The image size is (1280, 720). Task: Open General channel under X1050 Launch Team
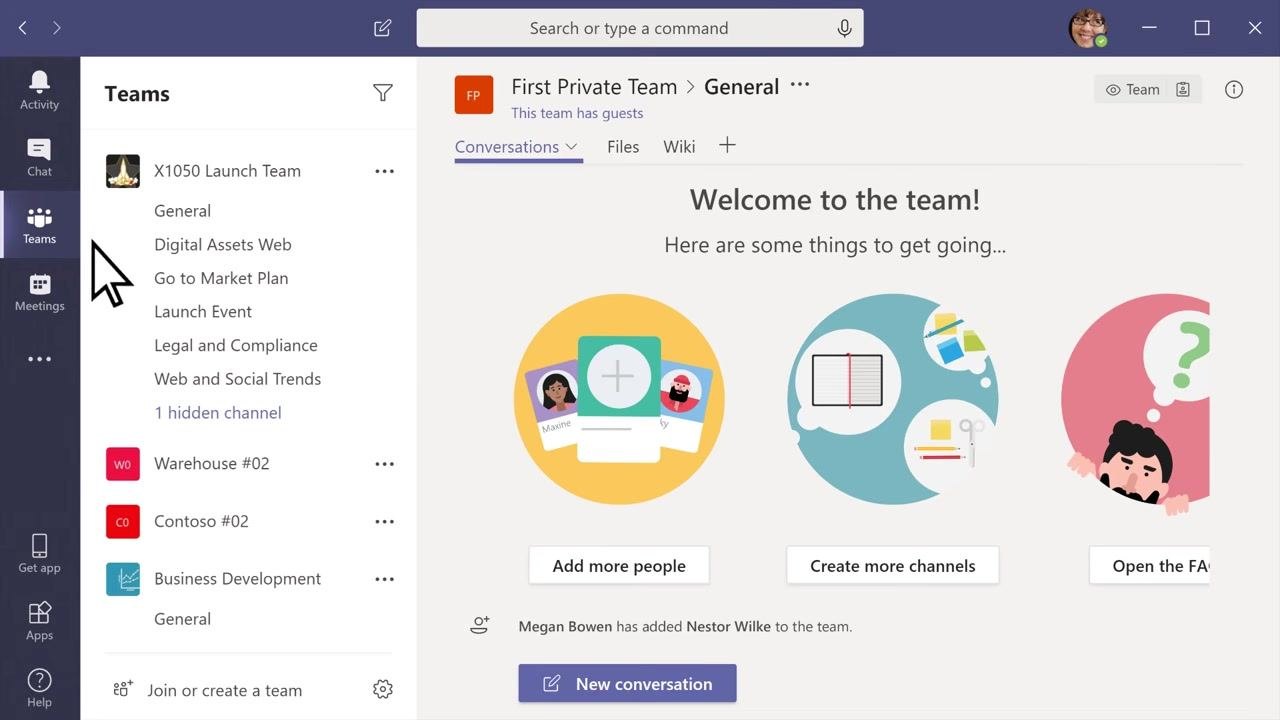tap(182, 211)
